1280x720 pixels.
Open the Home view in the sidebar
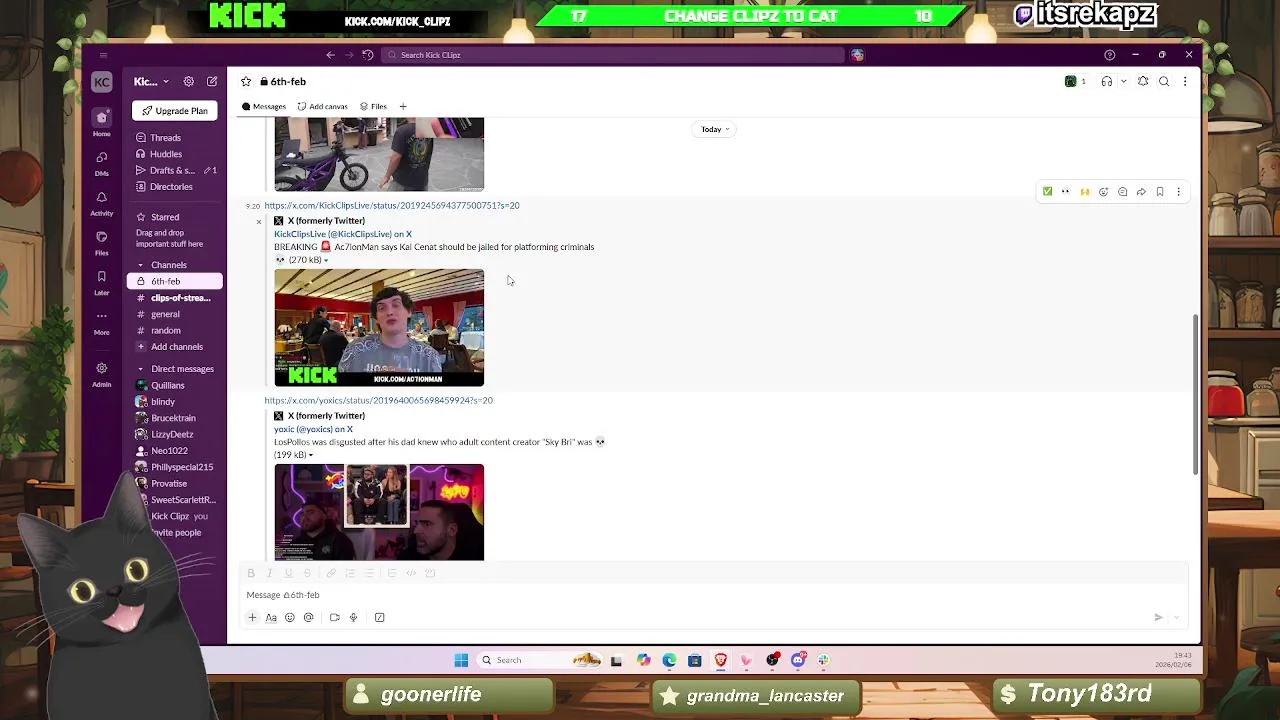[101, 122]
